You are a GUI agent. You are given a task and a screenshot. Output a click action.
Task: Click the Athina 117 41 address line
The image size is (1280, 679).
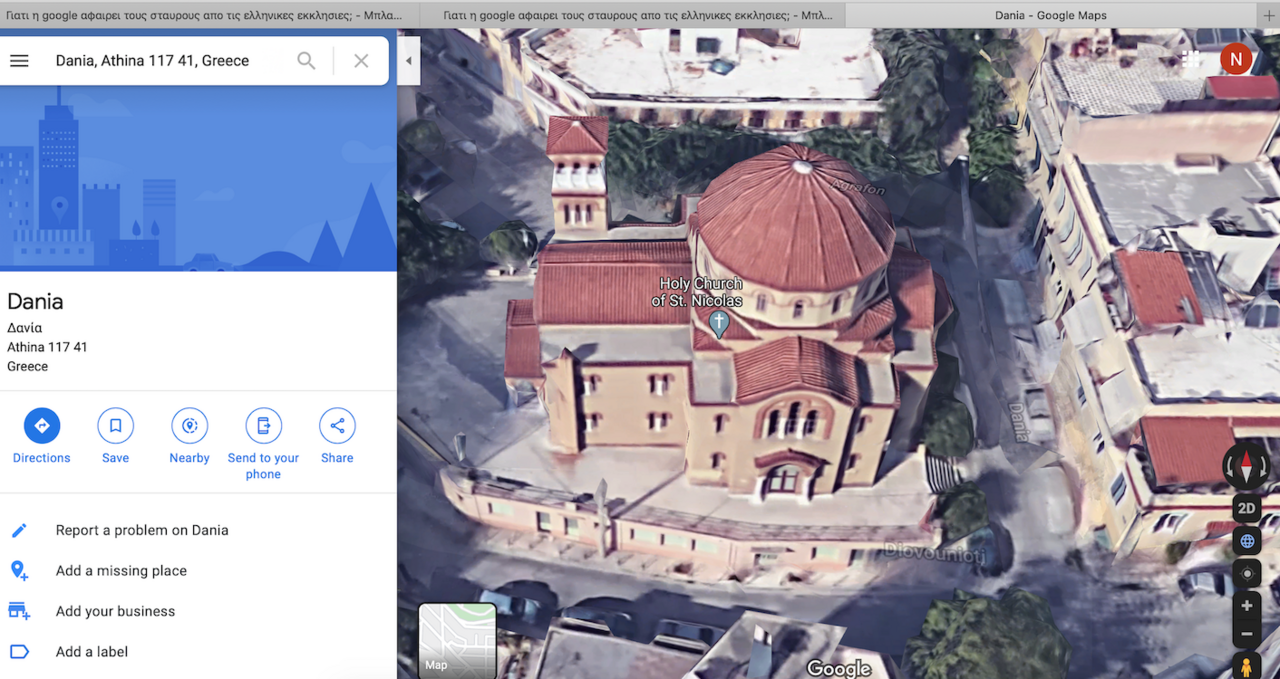(x=47, y=347)
